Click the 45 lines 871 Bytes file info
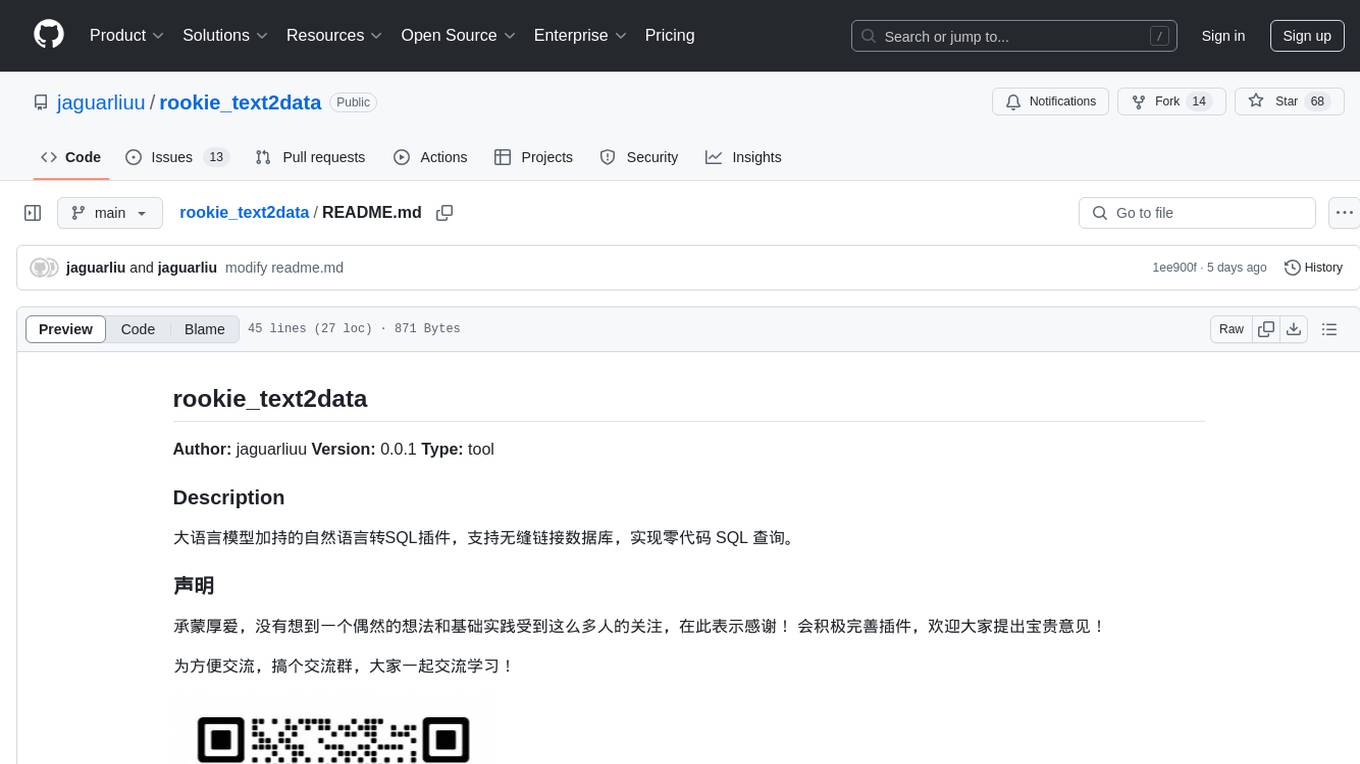Viewport: 1360px width, 764px height. (x=354, y=329)
